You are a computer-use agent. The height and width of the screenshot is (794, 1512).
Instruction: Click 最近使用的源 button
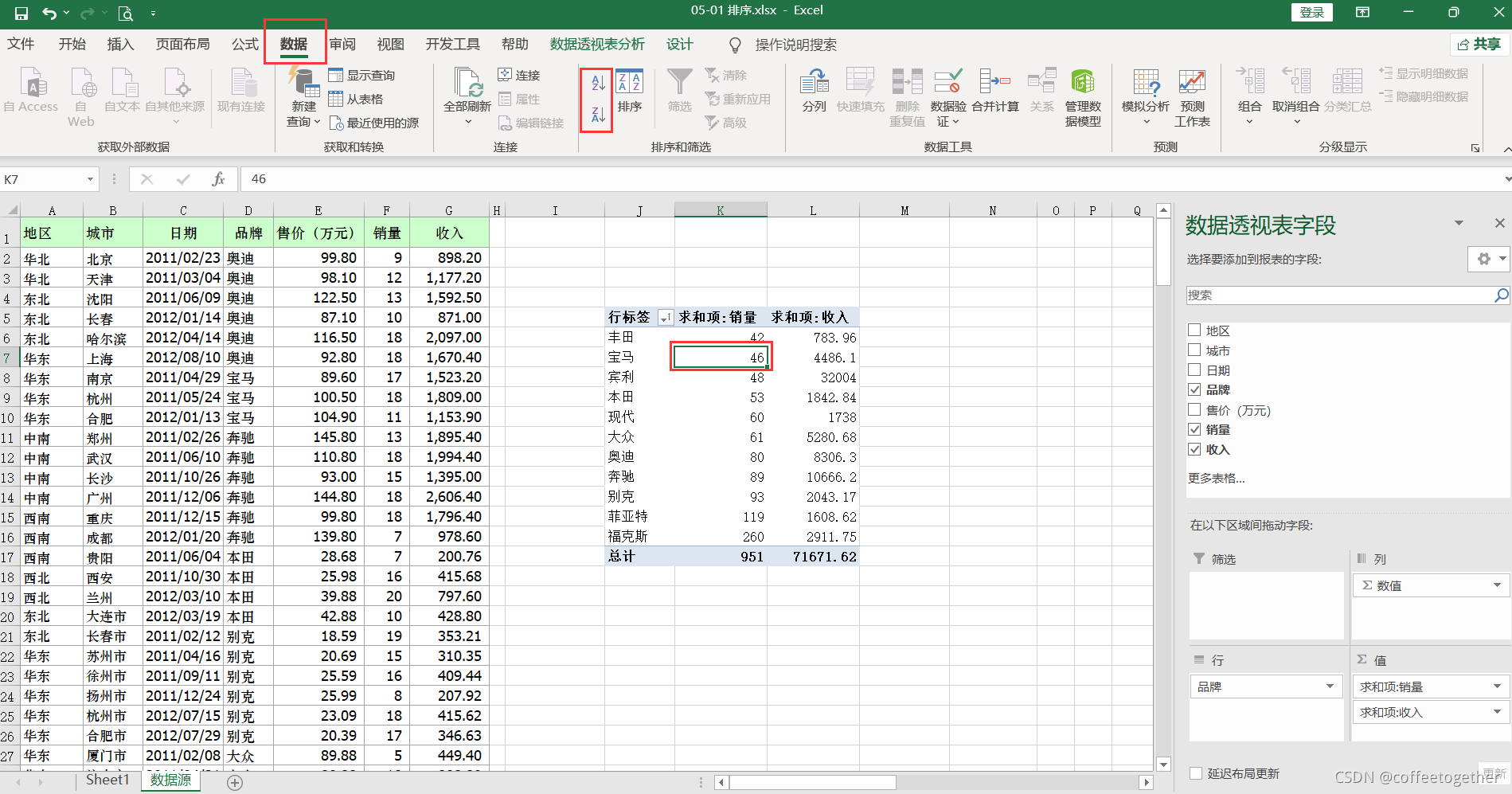coord(373,123)
